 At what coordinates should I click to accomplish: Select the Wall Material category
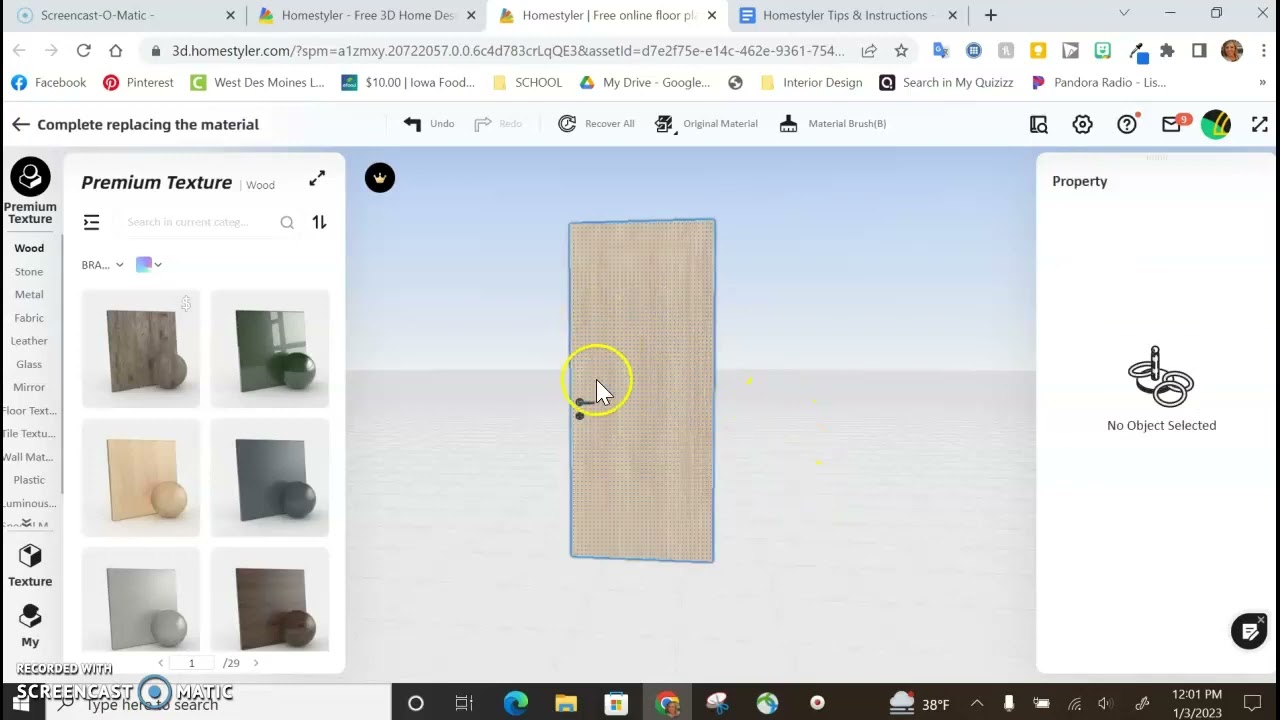point(29,457)
